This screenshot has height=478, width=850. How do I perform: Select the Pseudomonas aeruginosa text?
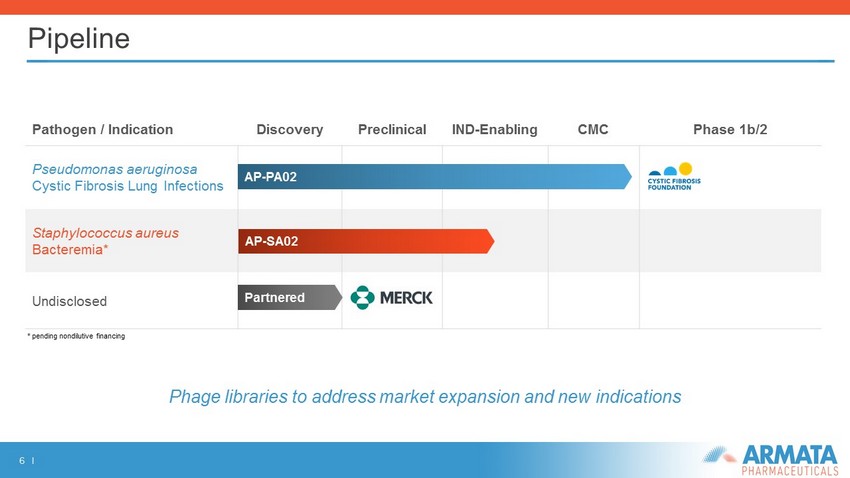click(x=114, y=169)
